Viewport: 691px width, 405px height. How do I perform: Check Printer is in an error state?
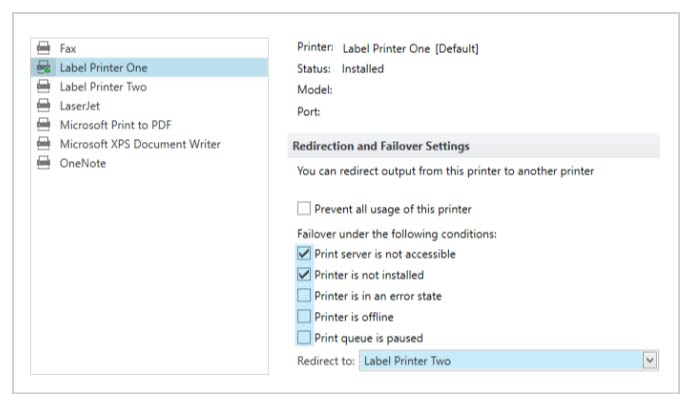(304, 295)
